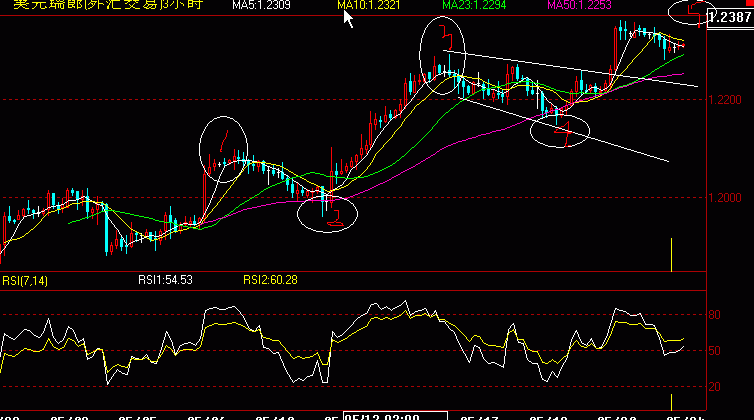Click the chart title in the top-left
754x420 pixels.
coord(108,5)
